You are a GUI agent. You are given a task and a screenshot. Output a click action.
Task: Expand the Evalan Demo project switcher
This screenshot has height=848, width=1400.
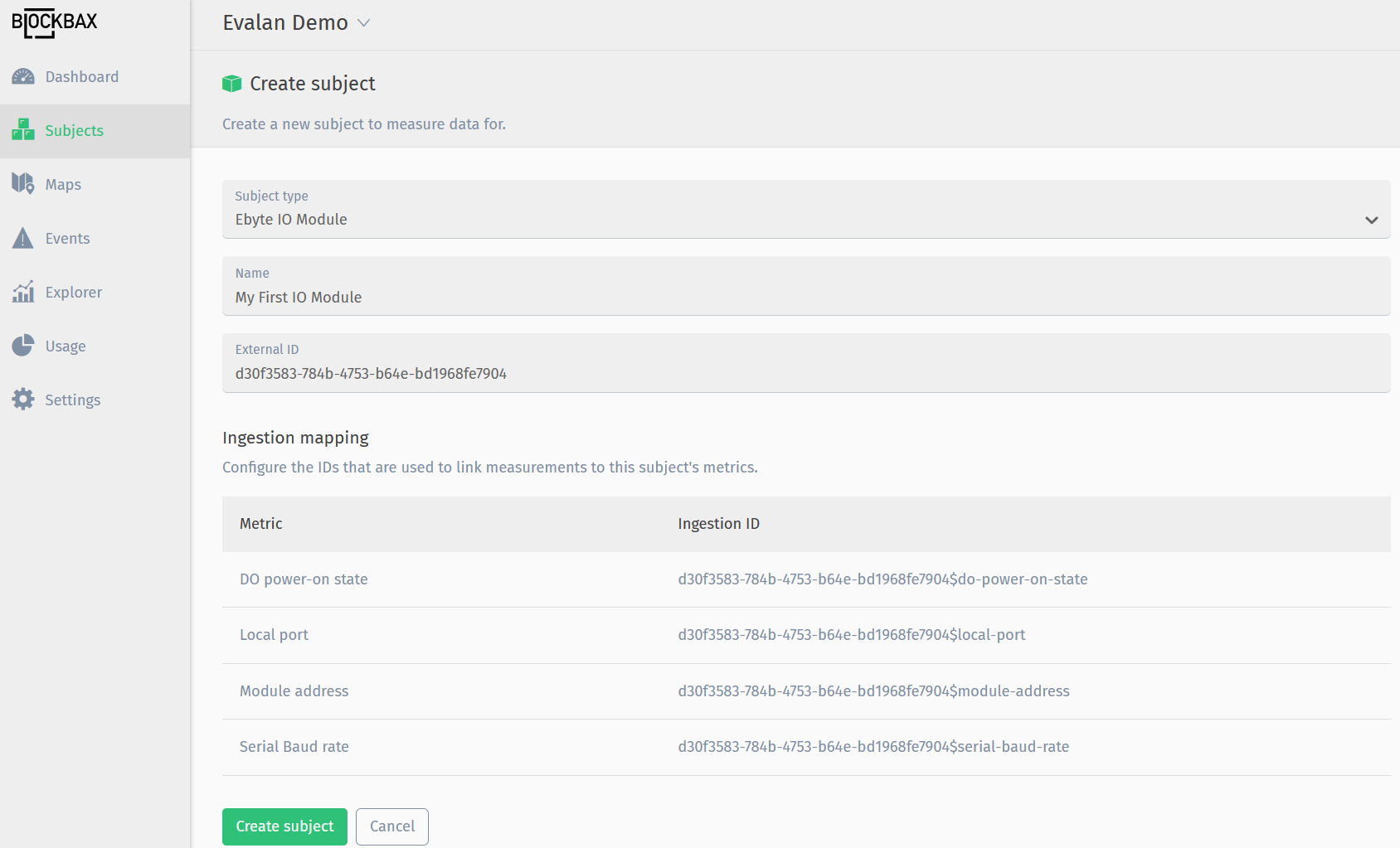point(296,23)
